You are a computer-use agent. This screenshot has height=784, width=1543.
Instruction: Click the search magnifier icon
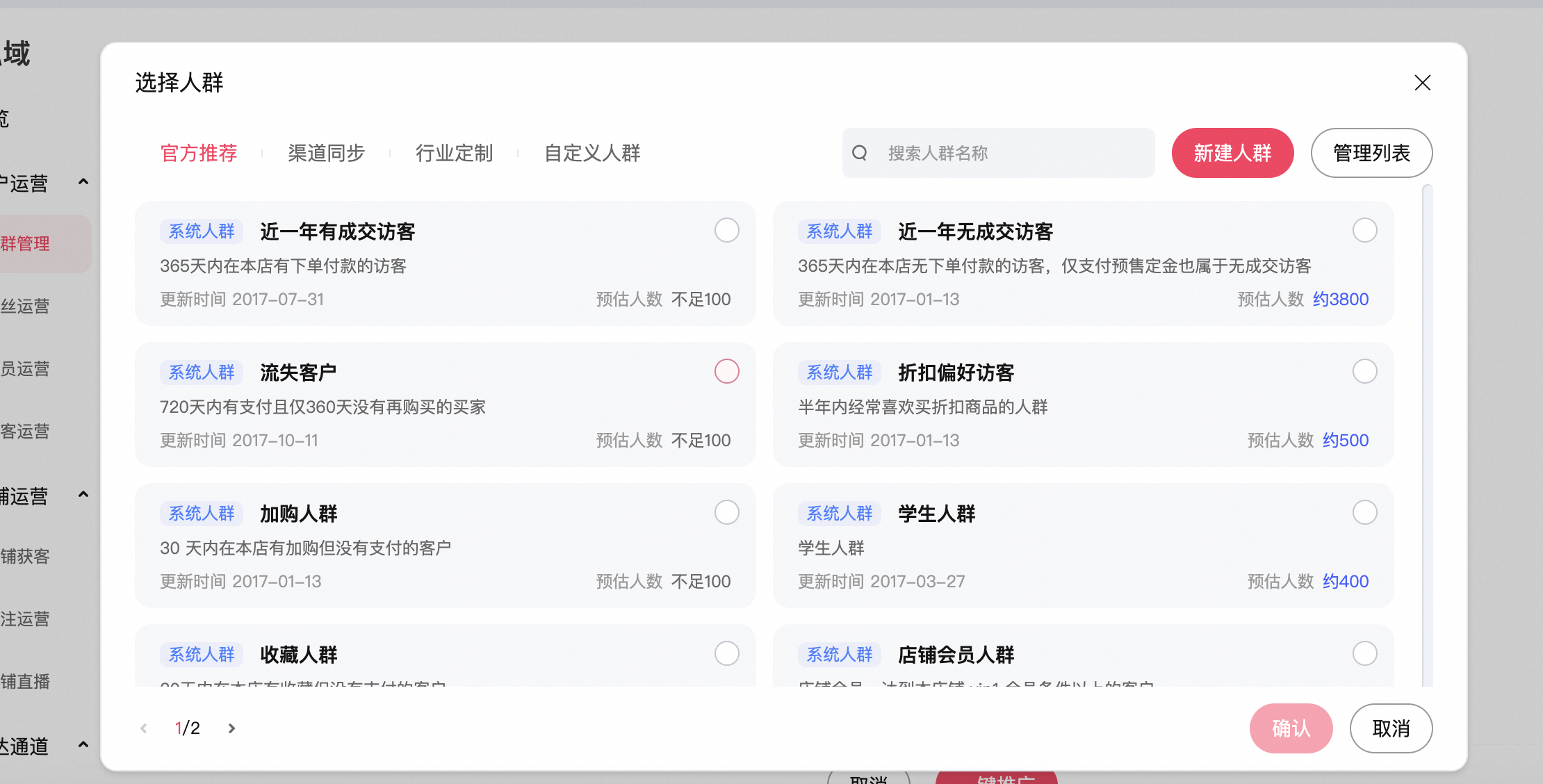[x=860, y=153]
